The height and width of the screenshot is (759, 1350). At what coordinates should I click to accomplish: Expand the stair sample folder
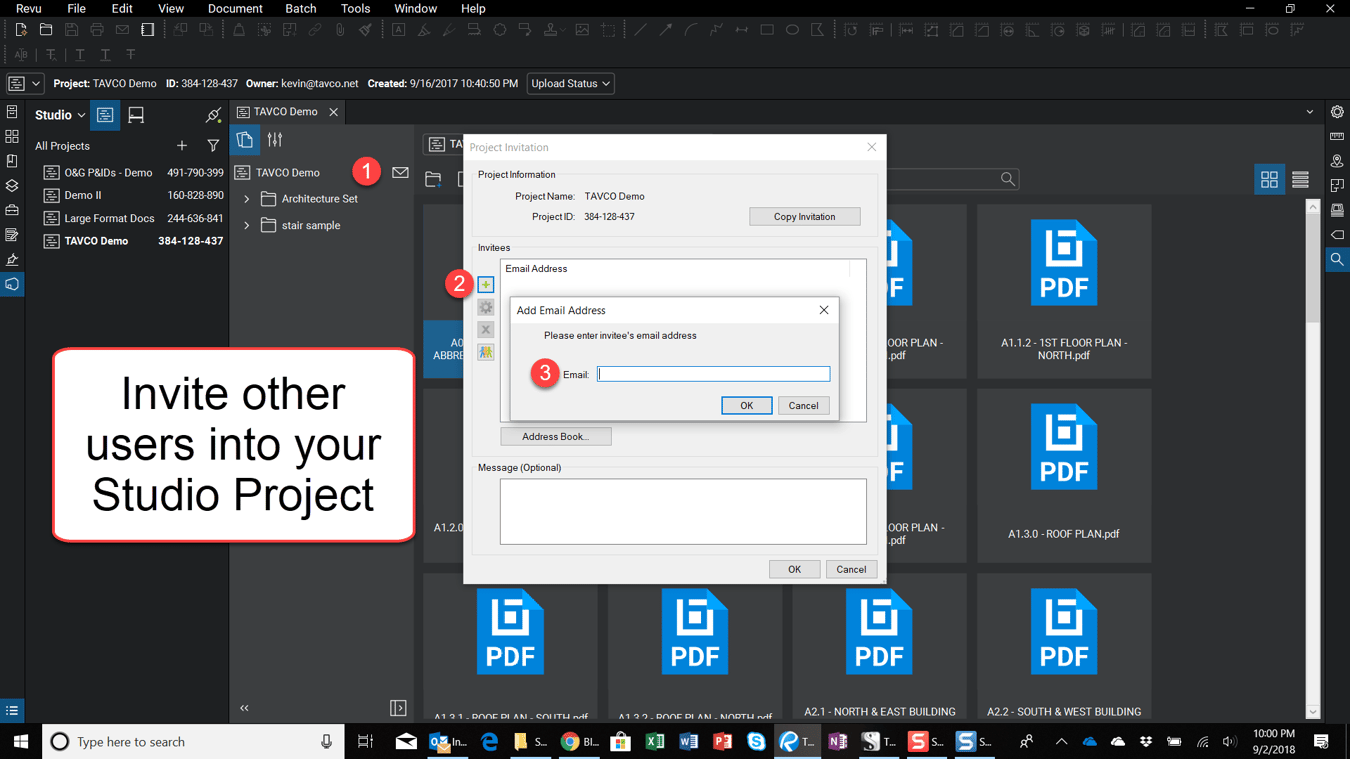click(x=245, y=225)
